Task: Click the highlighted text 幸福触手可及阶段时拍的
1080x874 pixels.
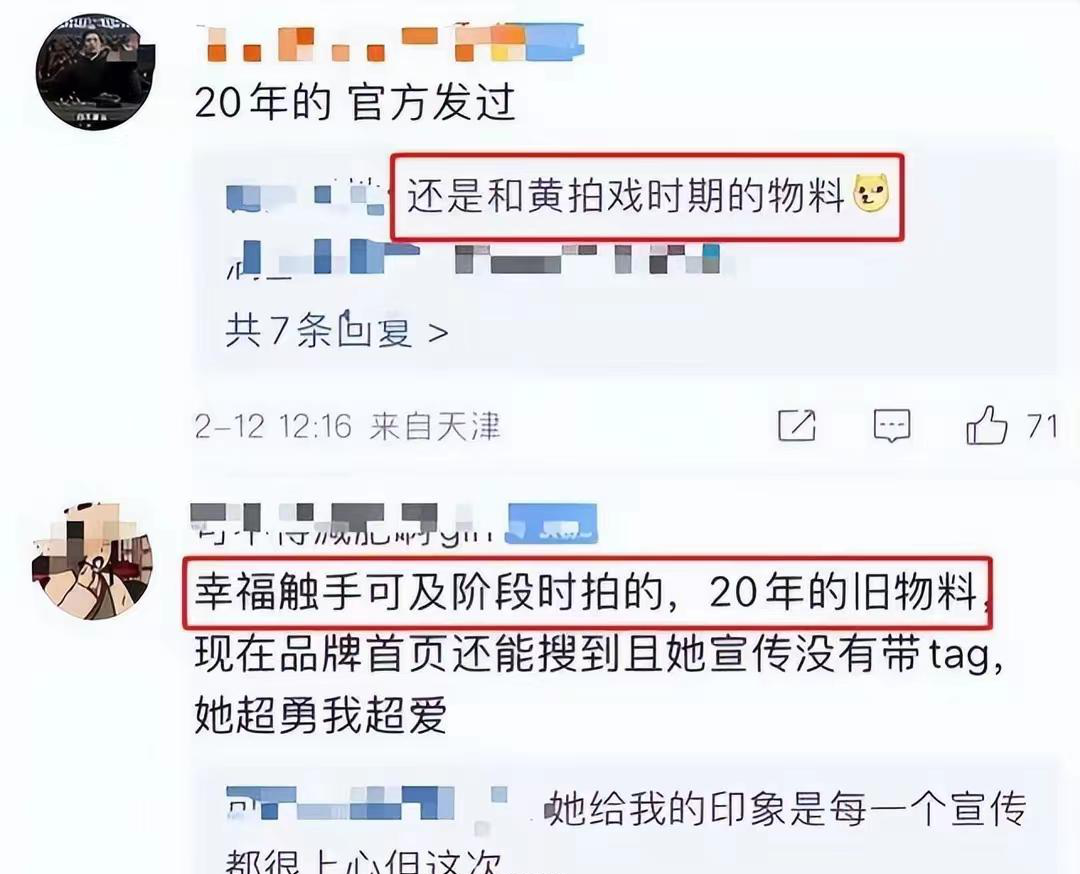Action: (x=428, y=592)
